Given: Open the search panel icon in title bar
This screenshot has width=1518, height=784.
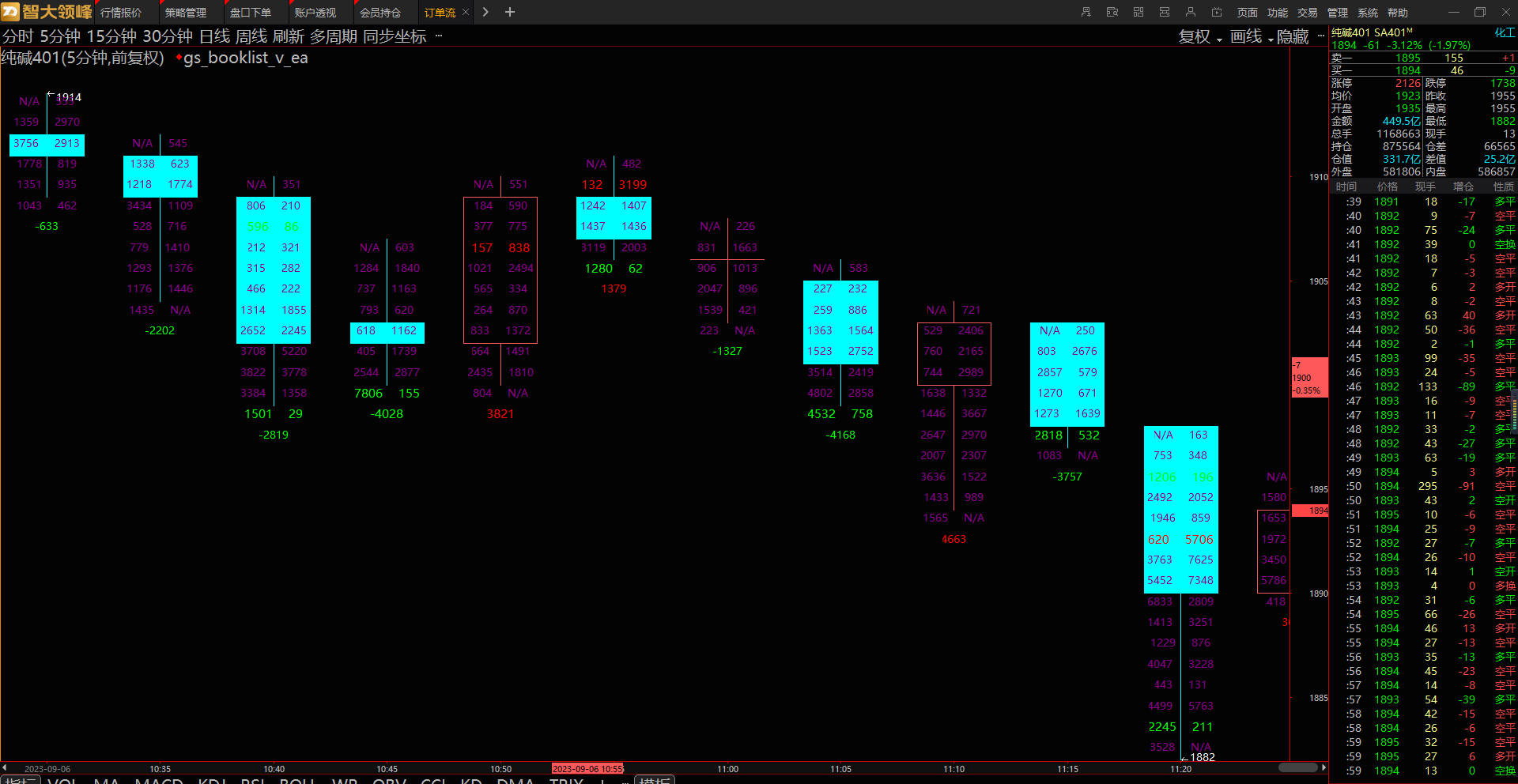Looking at the screenshot, I should pos(1112,12).
